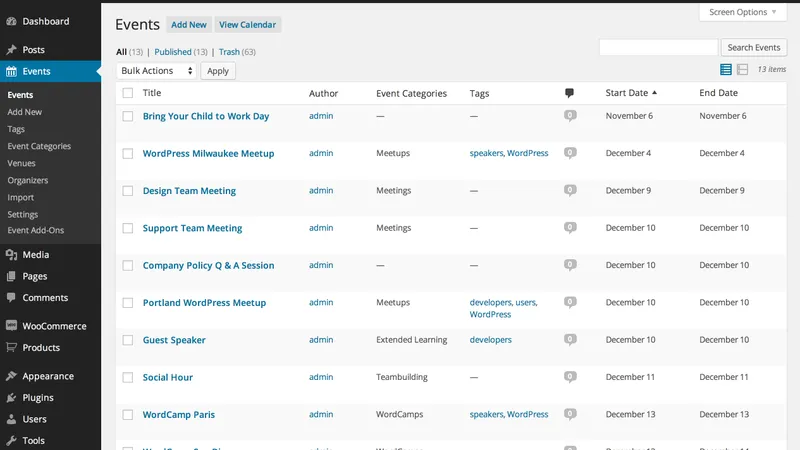Open comment bubble for Company Policy Q & A

[570, 265]
